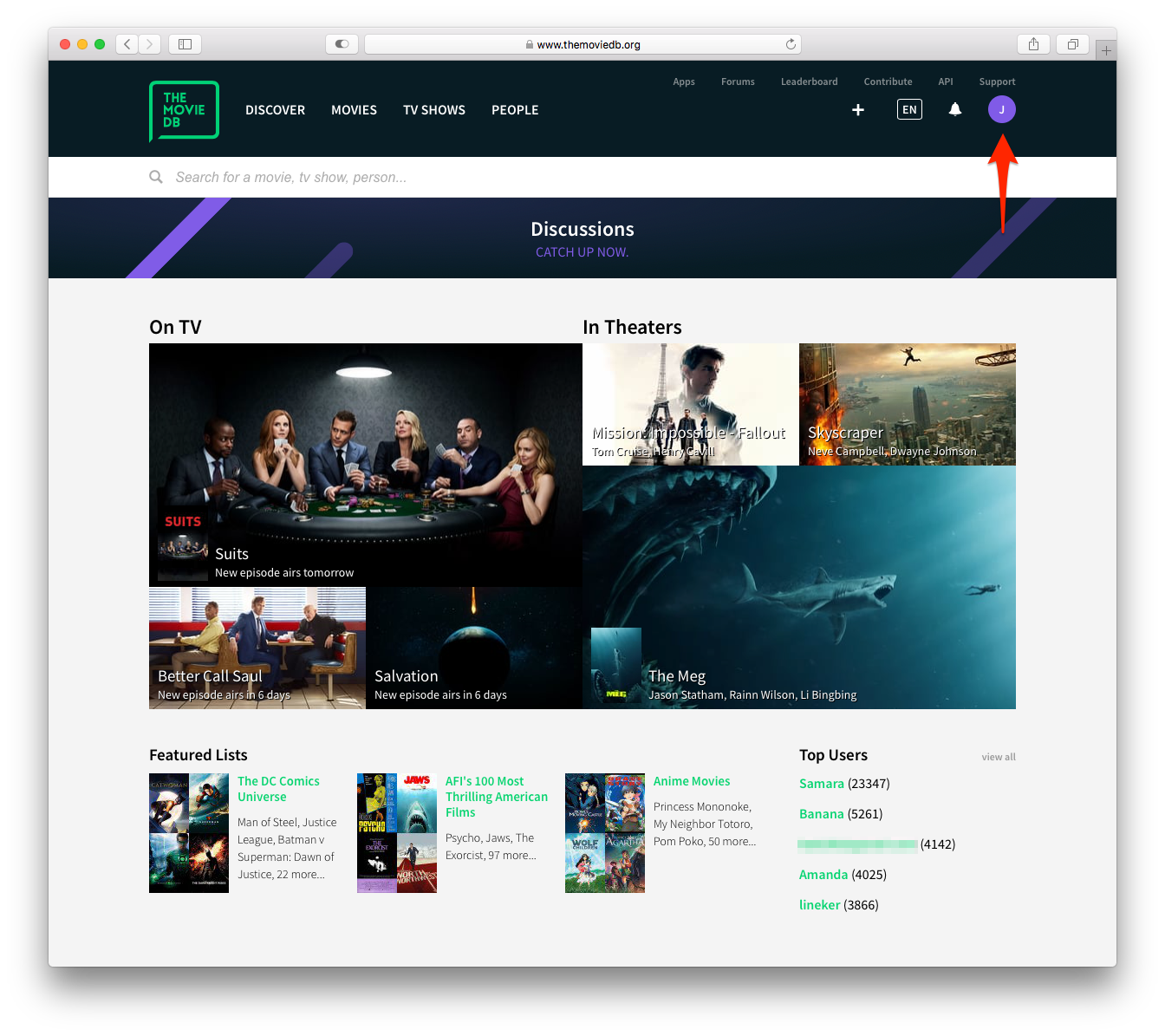Open the TV SHOWS navigation dropdown

pyautogui.click(x=434, y=110)
